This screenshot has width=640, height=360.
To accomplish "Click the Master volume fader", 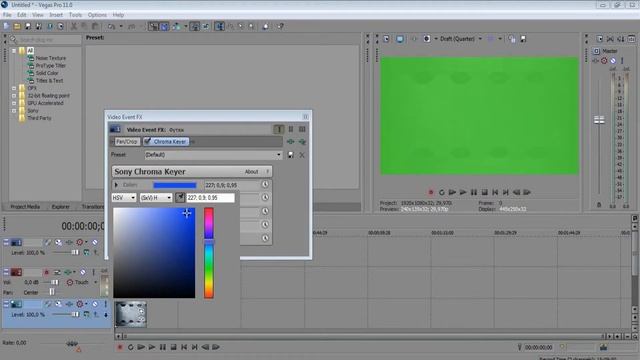I will click(x=599, y=120).
